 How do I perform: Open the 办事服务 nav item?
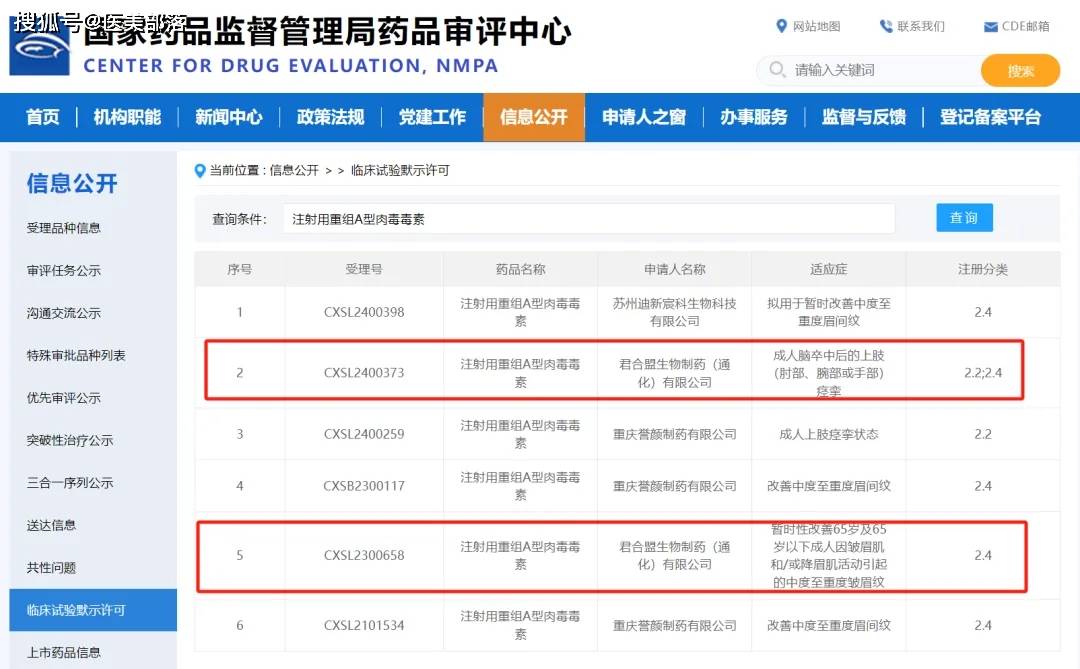coord(754,117)
